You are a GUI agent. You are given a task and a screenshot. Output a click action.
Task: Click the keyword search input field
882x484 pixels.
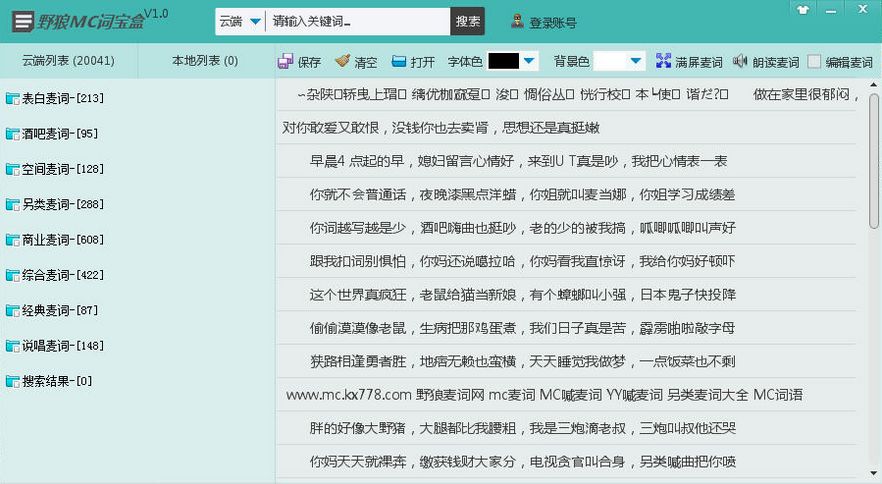pos(358,22)
